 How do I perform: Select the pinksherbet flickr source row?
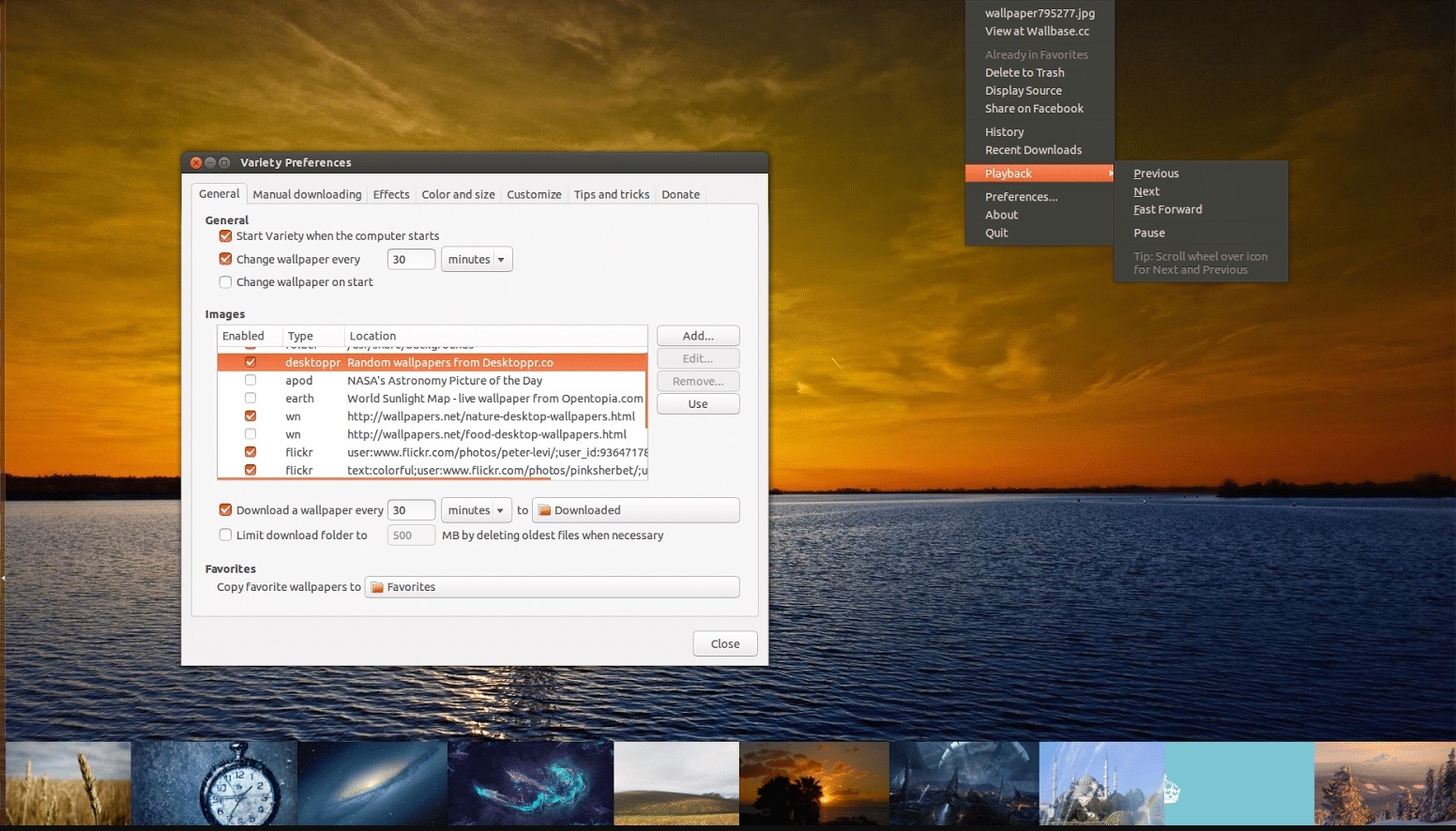tap(432, 470)
